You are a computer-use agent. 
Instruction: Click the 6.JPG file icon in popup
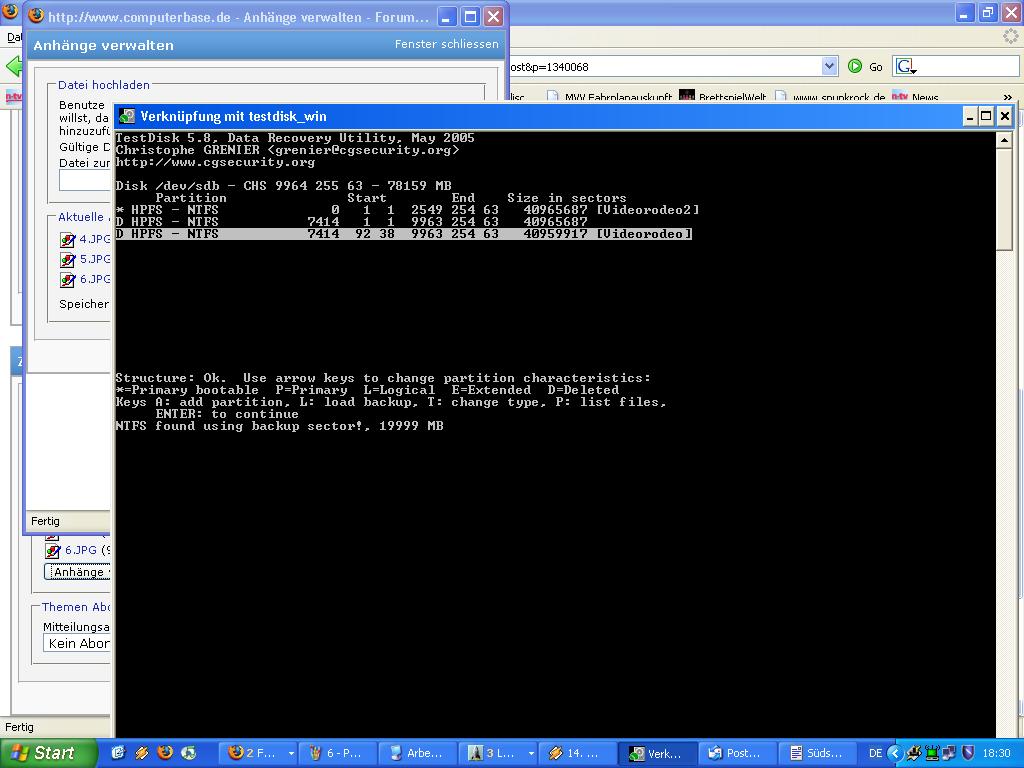tap(67, 280)
